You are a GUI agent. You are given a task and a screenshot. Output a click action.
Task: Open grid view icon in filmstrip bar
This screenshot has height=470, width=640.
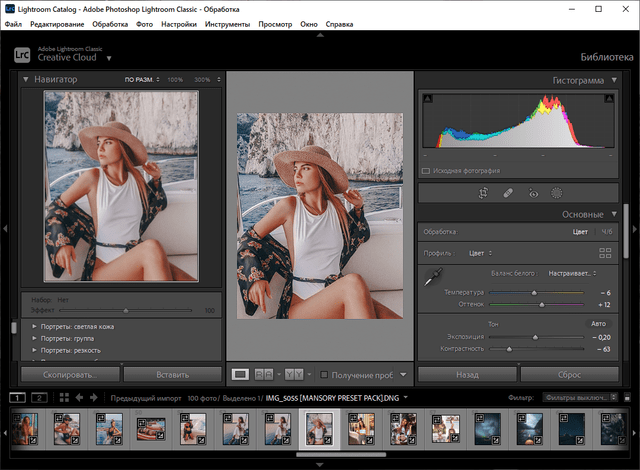64,397
